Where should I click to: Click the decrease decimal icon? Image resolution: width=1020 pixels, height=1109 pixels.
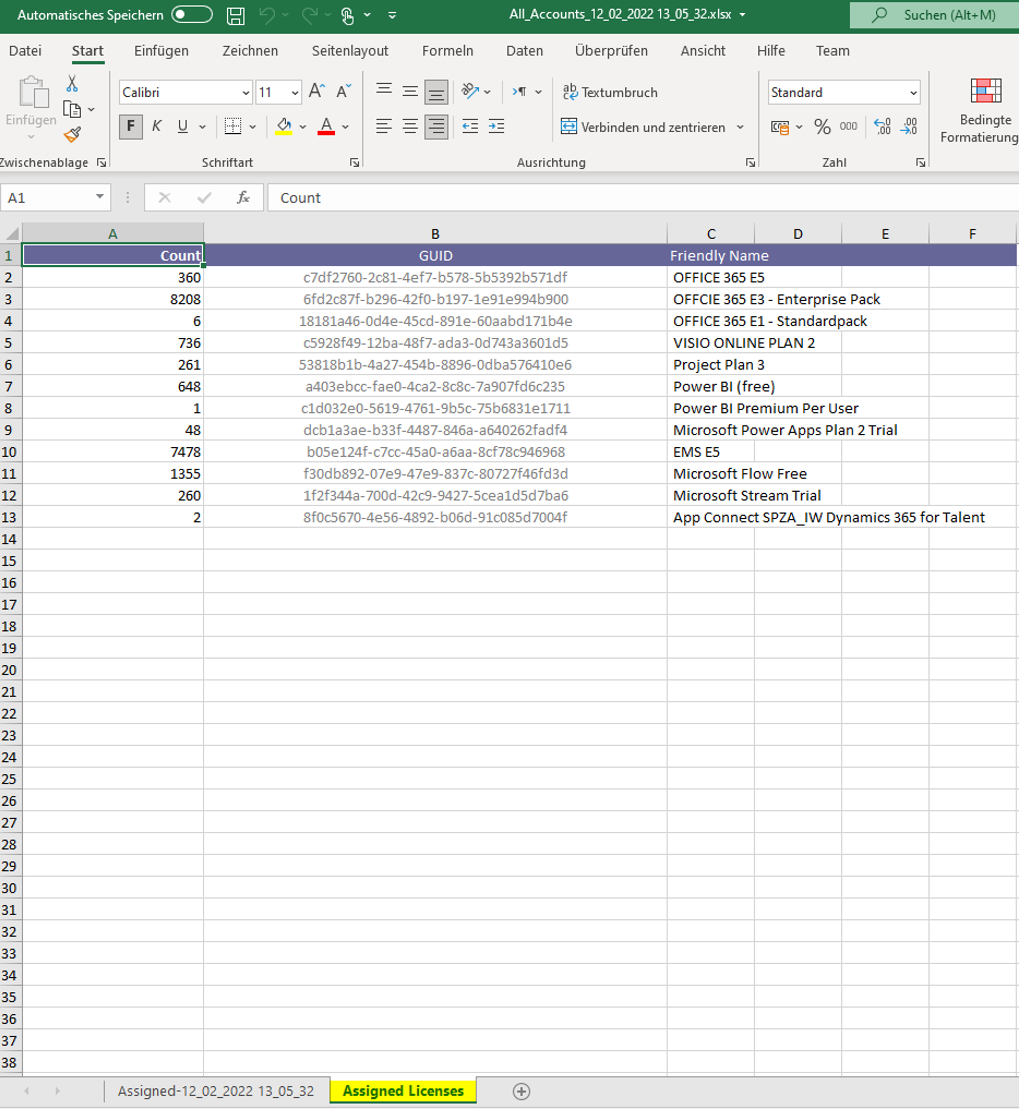909,127
